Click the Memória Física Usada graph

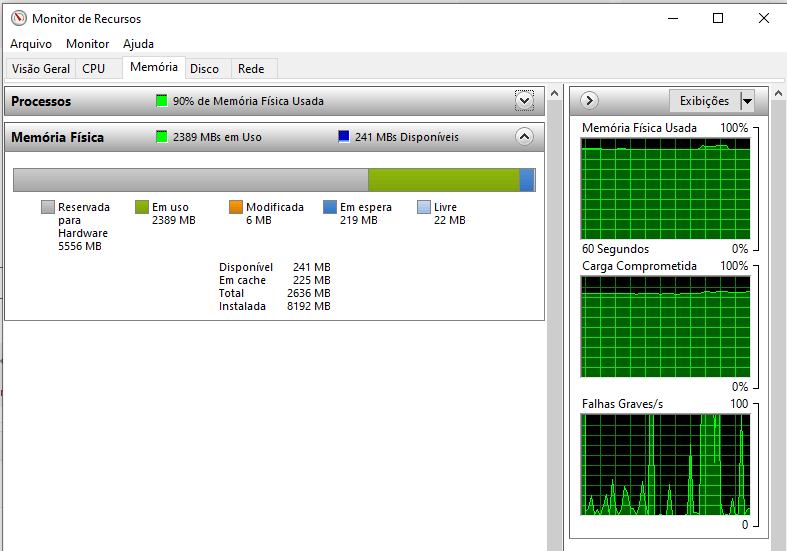coord(666,189)
